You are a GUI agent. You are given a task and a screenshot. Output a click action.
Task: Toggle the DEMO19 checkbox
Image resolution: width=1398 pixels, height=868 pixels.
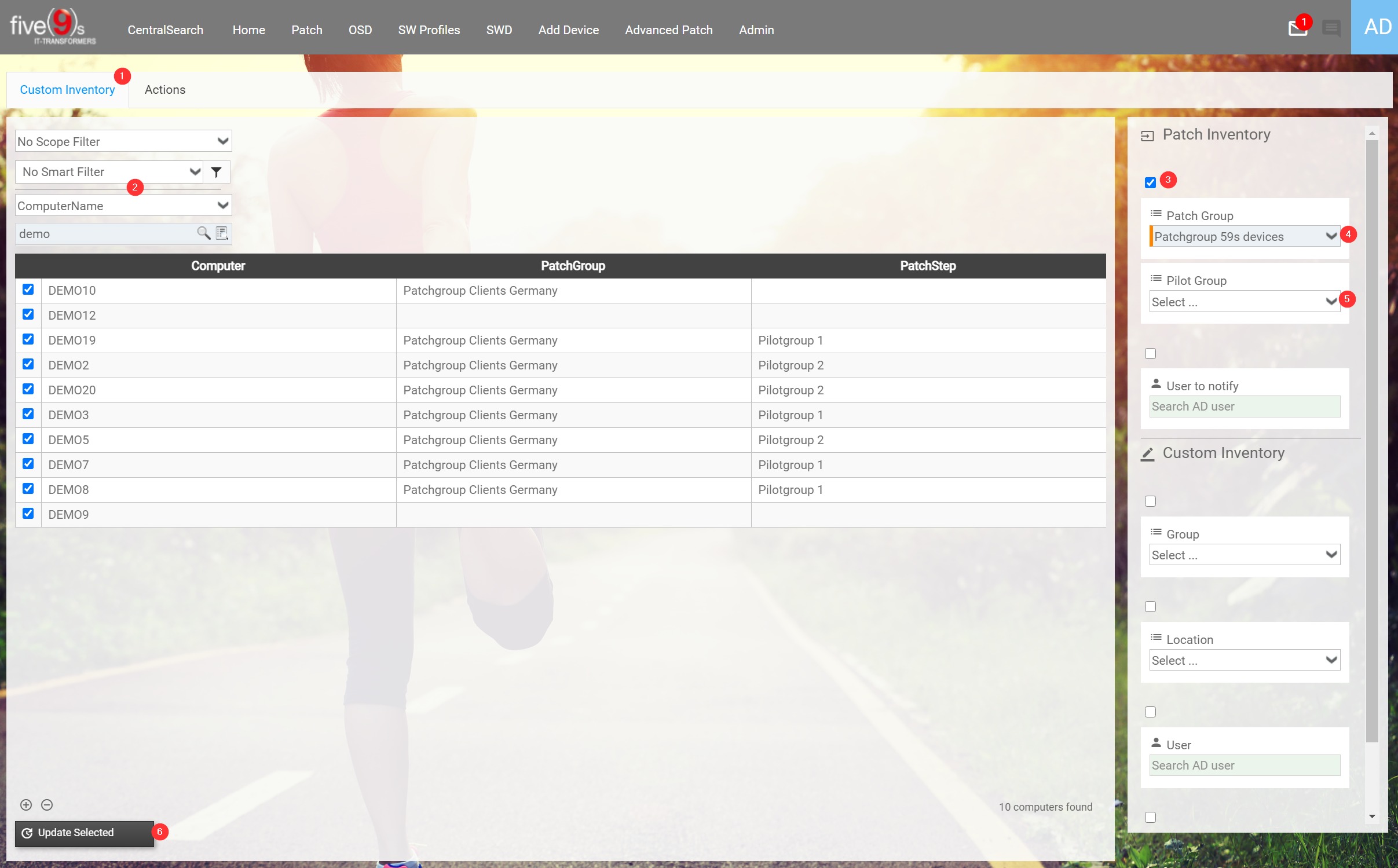pos(28,339)
